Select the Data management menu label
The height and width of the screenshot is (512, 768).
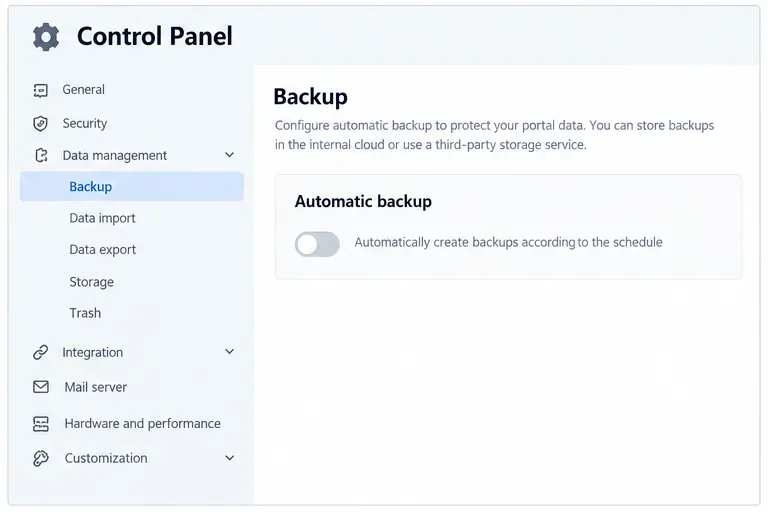(x=115, y=155)
